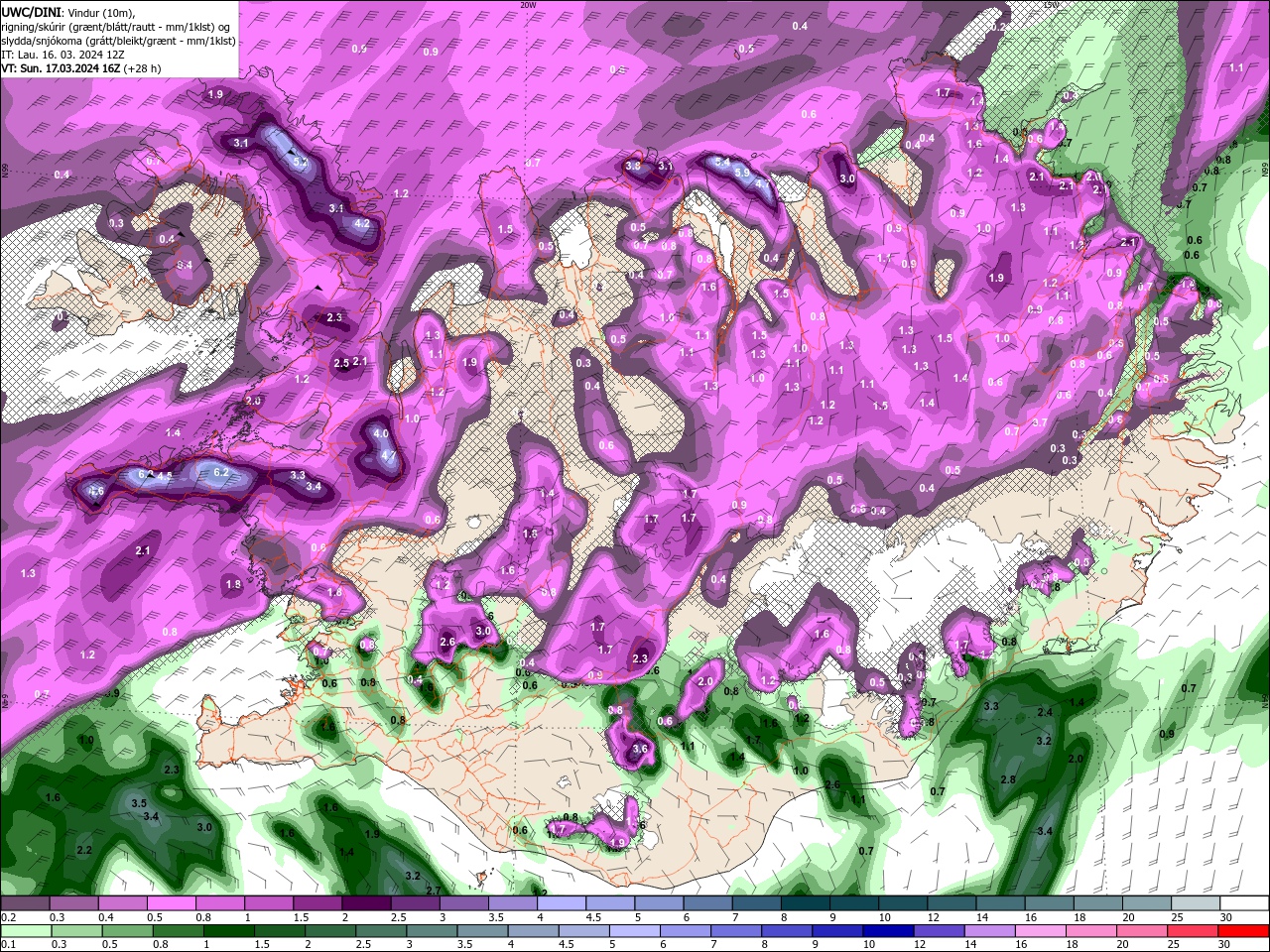The width and height of the screenshot is (1270, 952).
Task: Click the 16 label in the snow legend row
Action: click(1031, 917)
